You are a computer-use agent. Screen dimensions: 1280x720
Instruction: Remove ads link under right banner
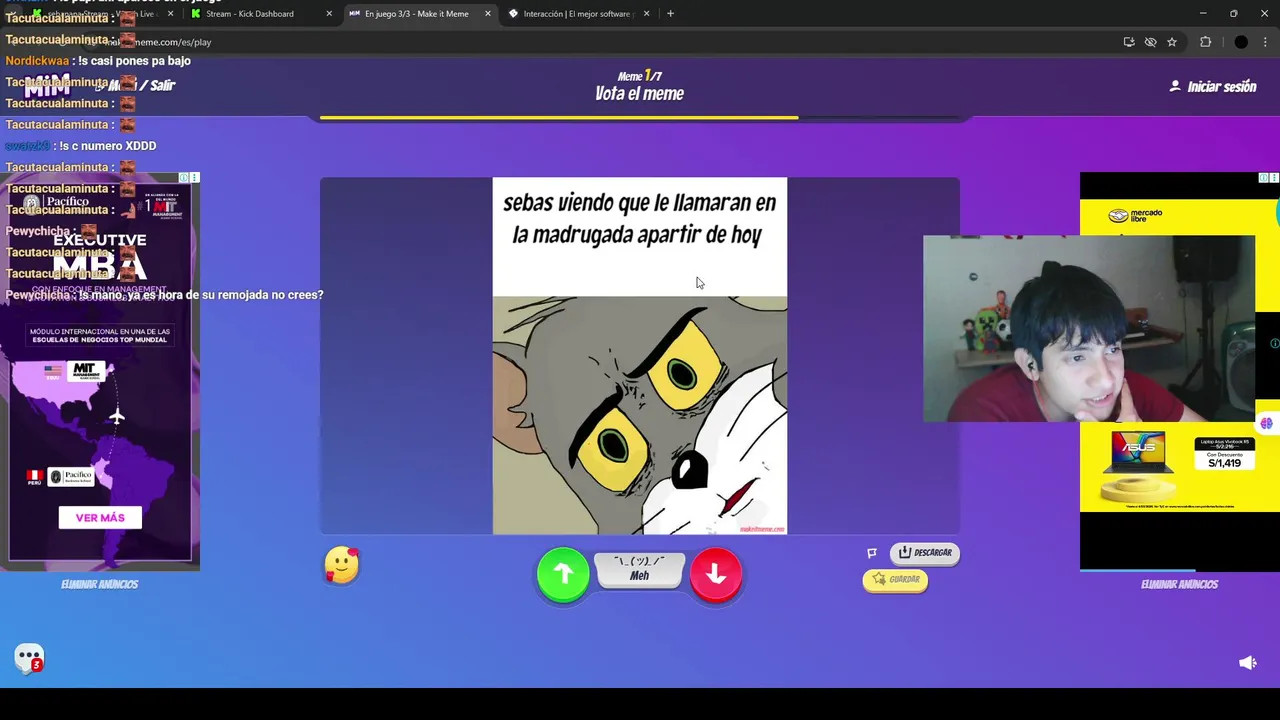[x=1179, y=584]
